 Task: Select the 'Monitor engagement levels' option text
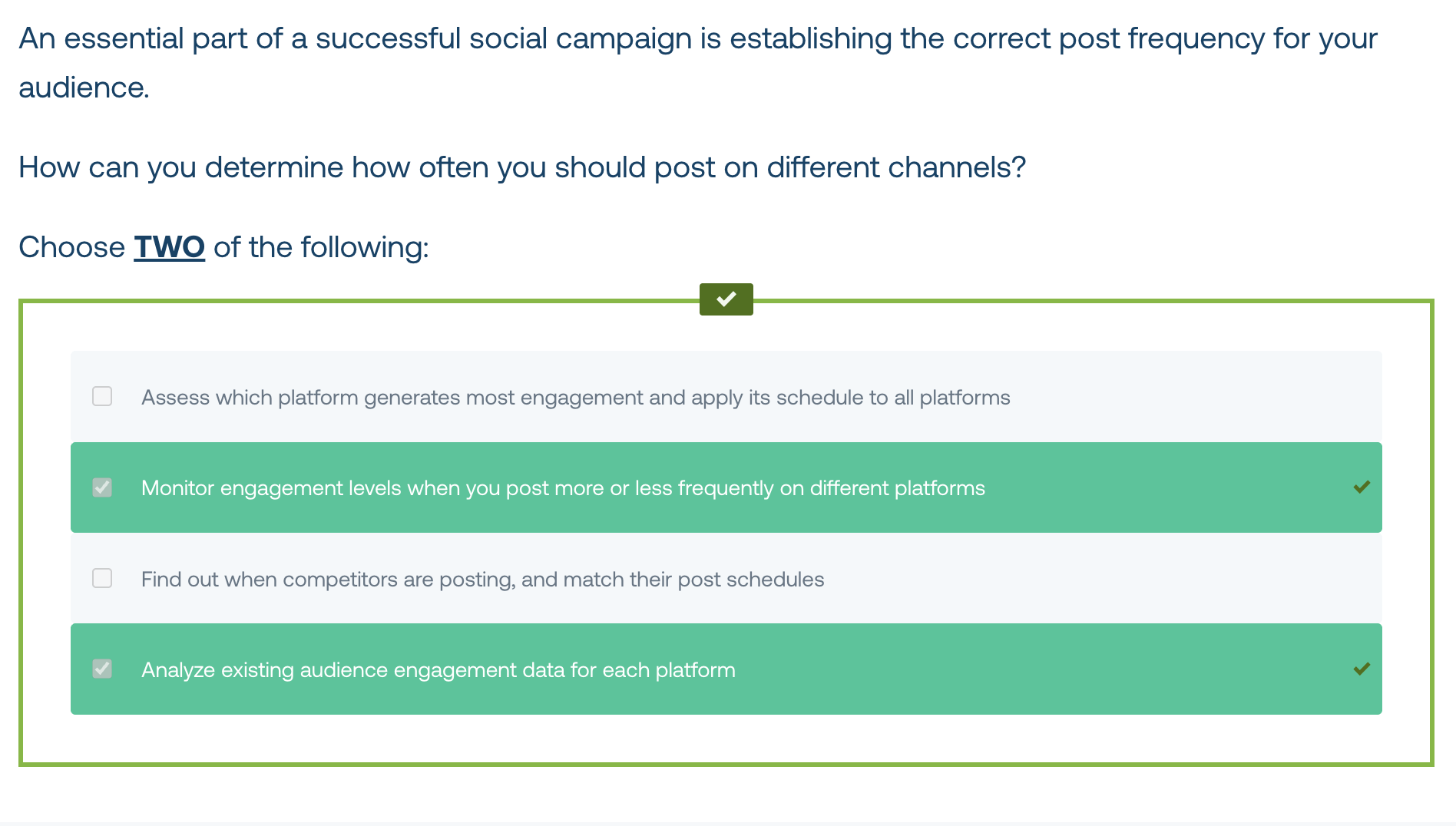[x=563, y=488]
